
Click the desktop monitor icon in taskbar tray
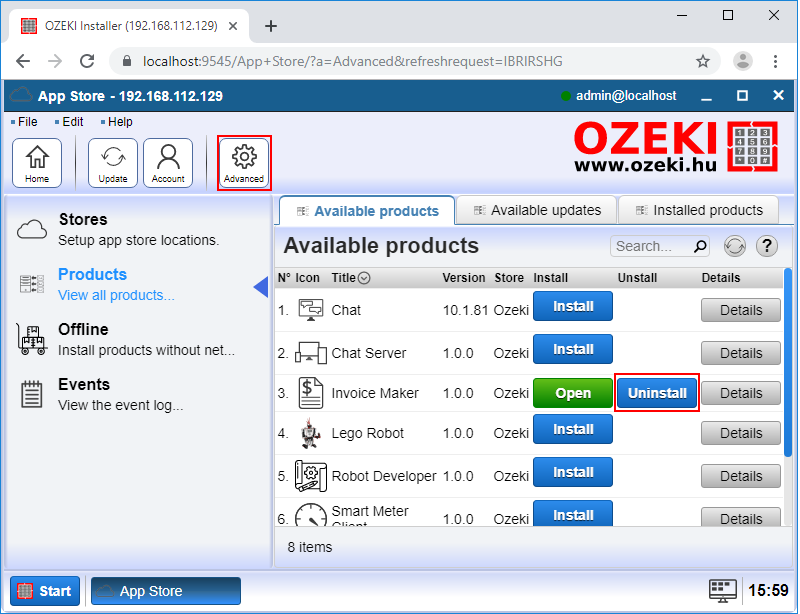click(723, 591)
